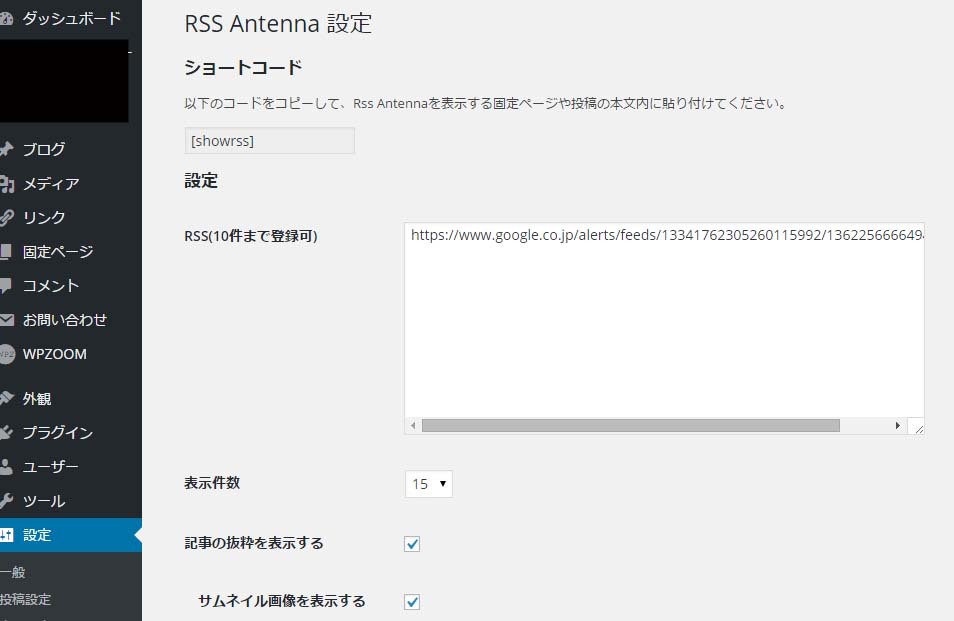Click inside the RSS feed URL textarea
This screenshot has height=621, width=954.
point(664,328)
